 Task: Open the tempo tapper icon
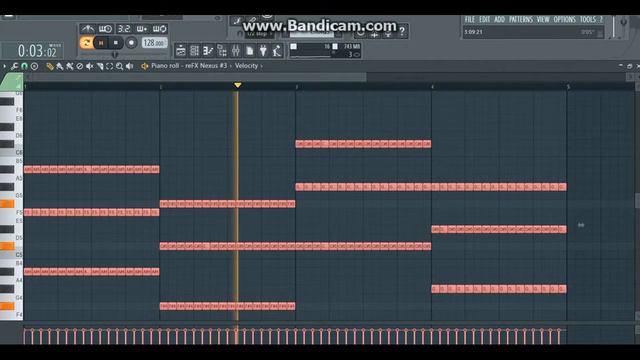click(277, 51)
